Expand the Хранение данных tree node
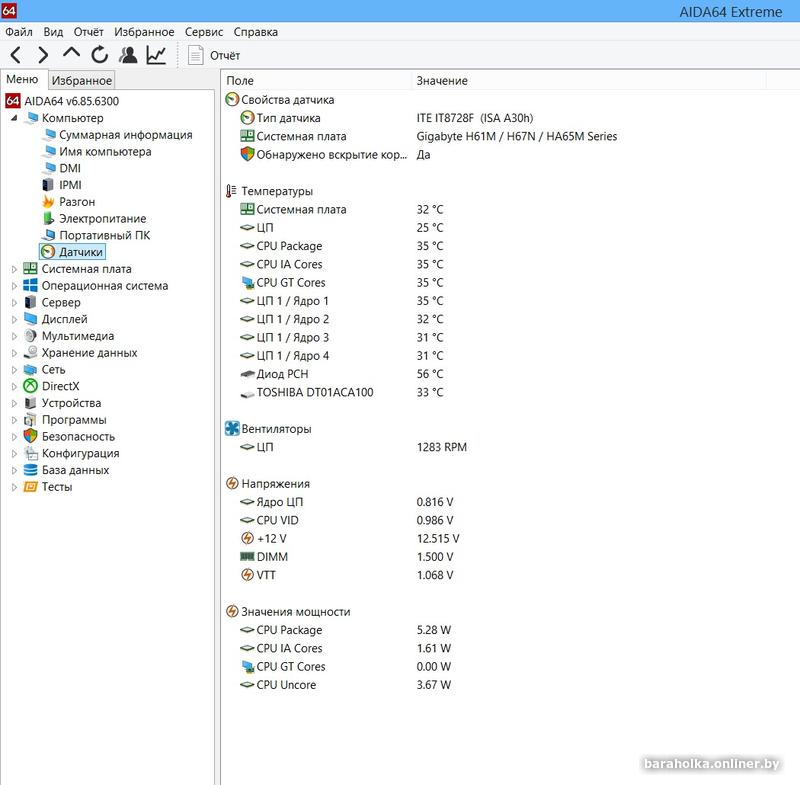 point(14,353)
